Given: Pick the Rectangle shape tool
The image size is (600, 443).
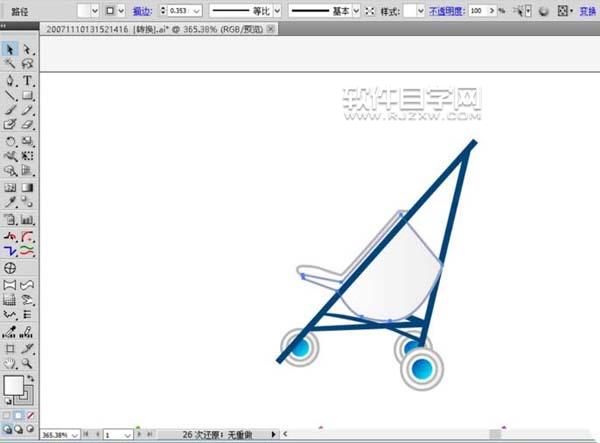Looking at the screenshot, I should click(27, 95).
